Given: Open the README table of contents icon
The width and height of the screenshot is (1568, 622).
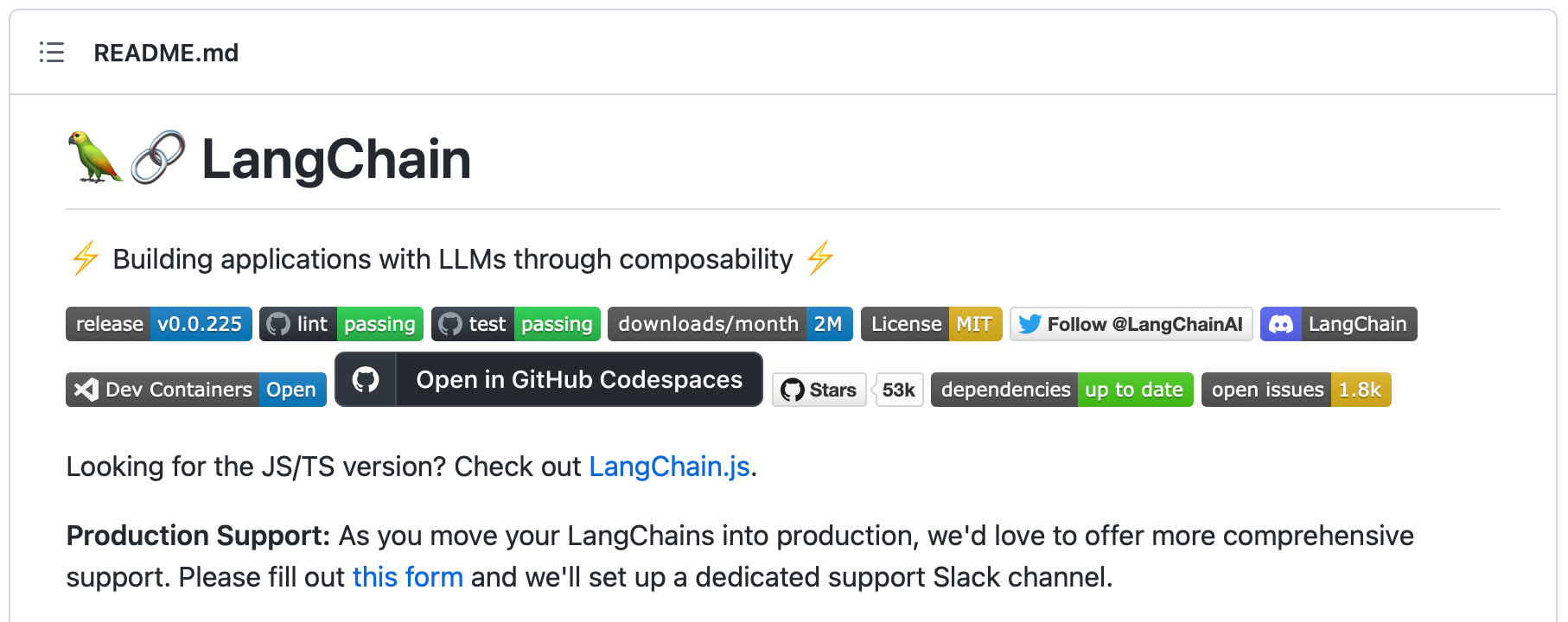Looking at the screenshot, I should (52, 53).
